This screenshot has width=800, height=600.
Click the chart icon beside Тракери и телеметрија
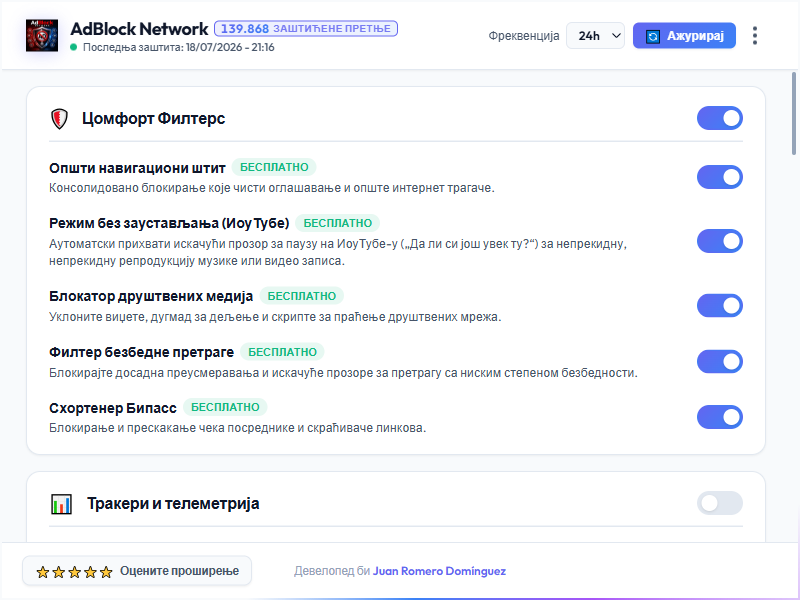click(x=61, y=504)
